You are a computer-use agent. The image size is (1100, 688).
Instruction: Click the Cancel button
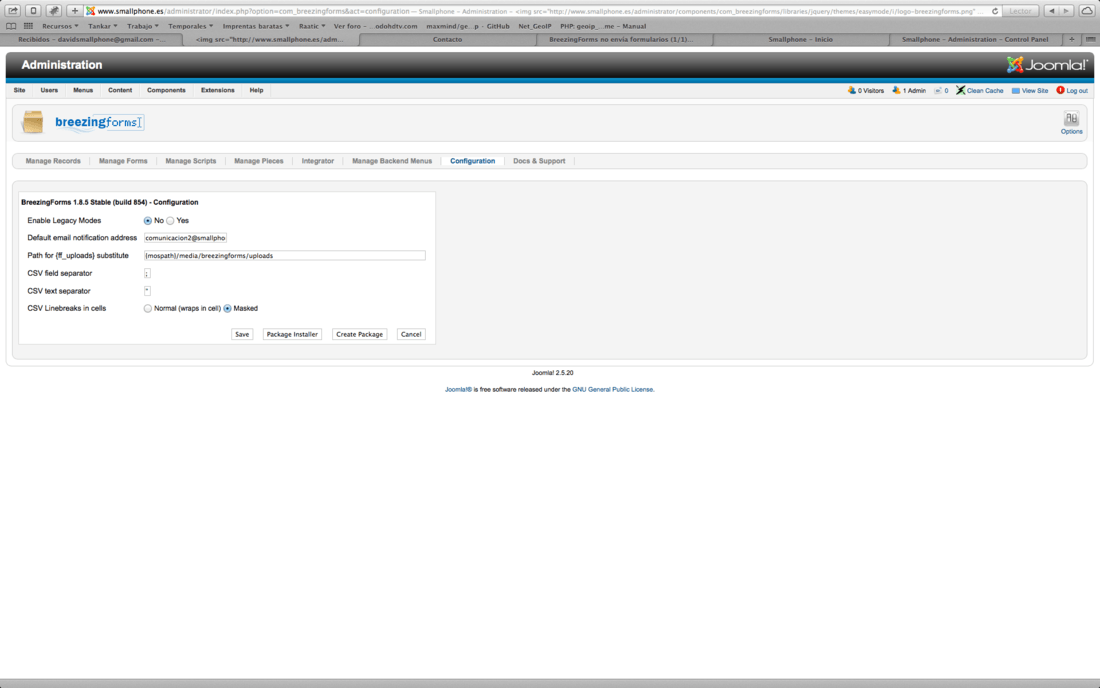411,335
